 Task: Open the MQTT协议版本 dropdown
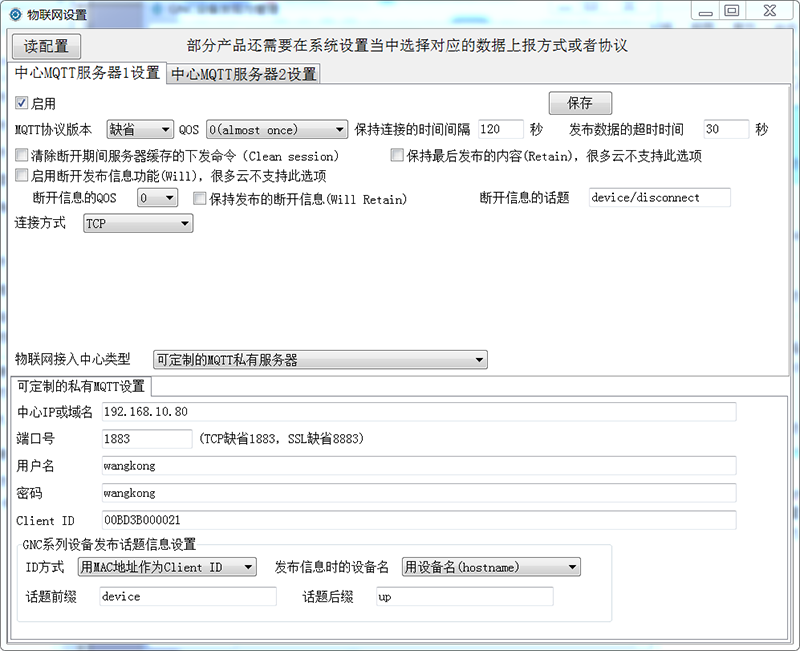coord(140,129)
